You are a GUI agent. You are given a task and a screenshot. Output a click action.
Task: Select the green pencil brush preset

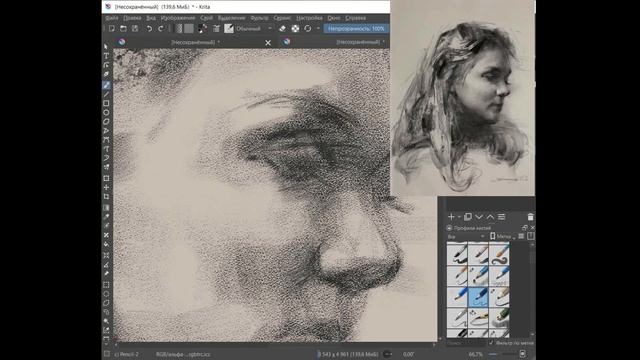[499, 318]
